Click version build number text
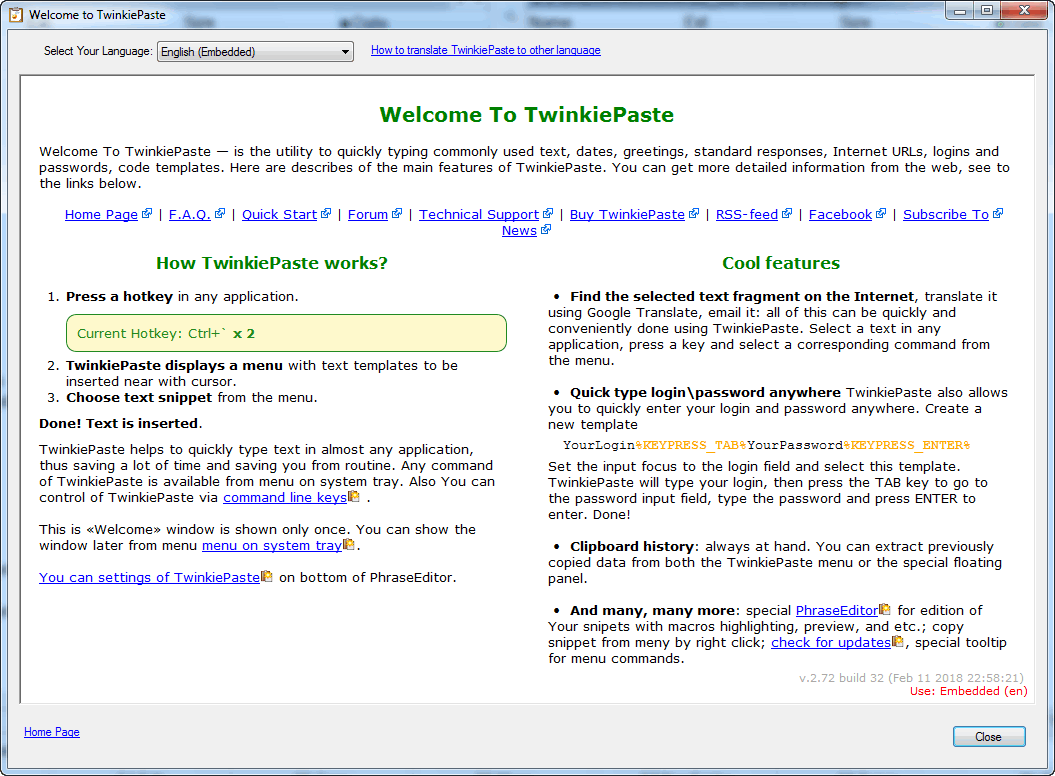The image size is (1055, 776). [911, 678]
